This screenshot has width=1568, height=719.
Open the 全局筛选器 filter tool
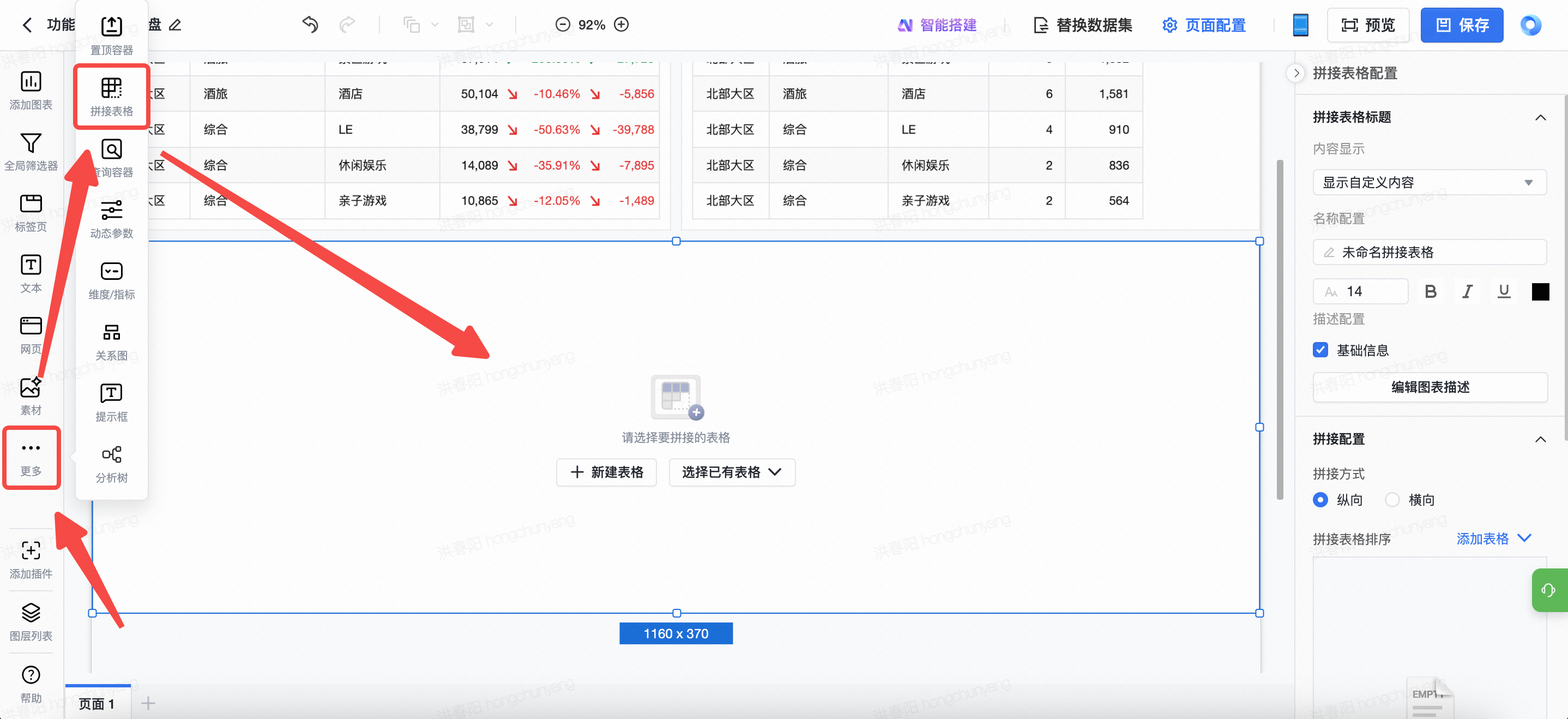tap(31, 143)
